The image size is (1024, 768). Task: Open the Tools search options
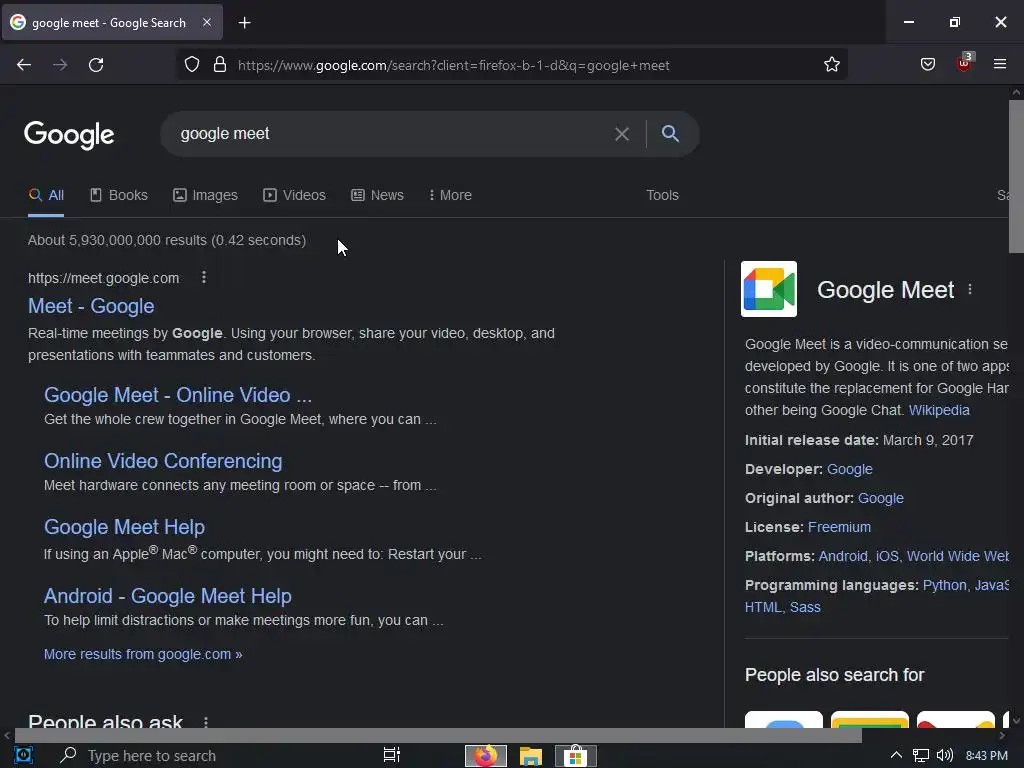pos(662,195)
